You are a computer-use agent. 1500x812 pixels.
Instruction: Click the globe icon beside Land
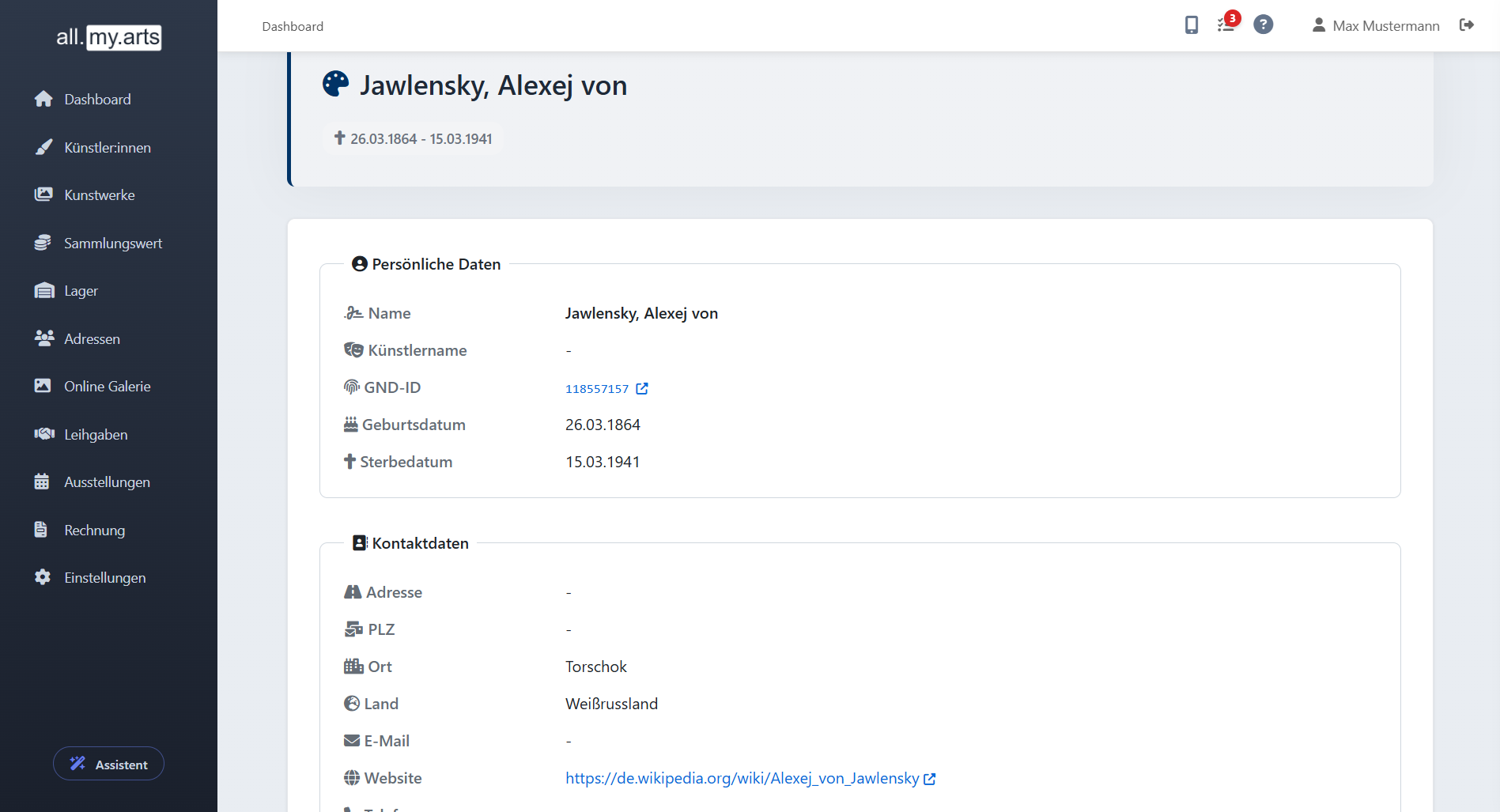click(x=352, y=704)
